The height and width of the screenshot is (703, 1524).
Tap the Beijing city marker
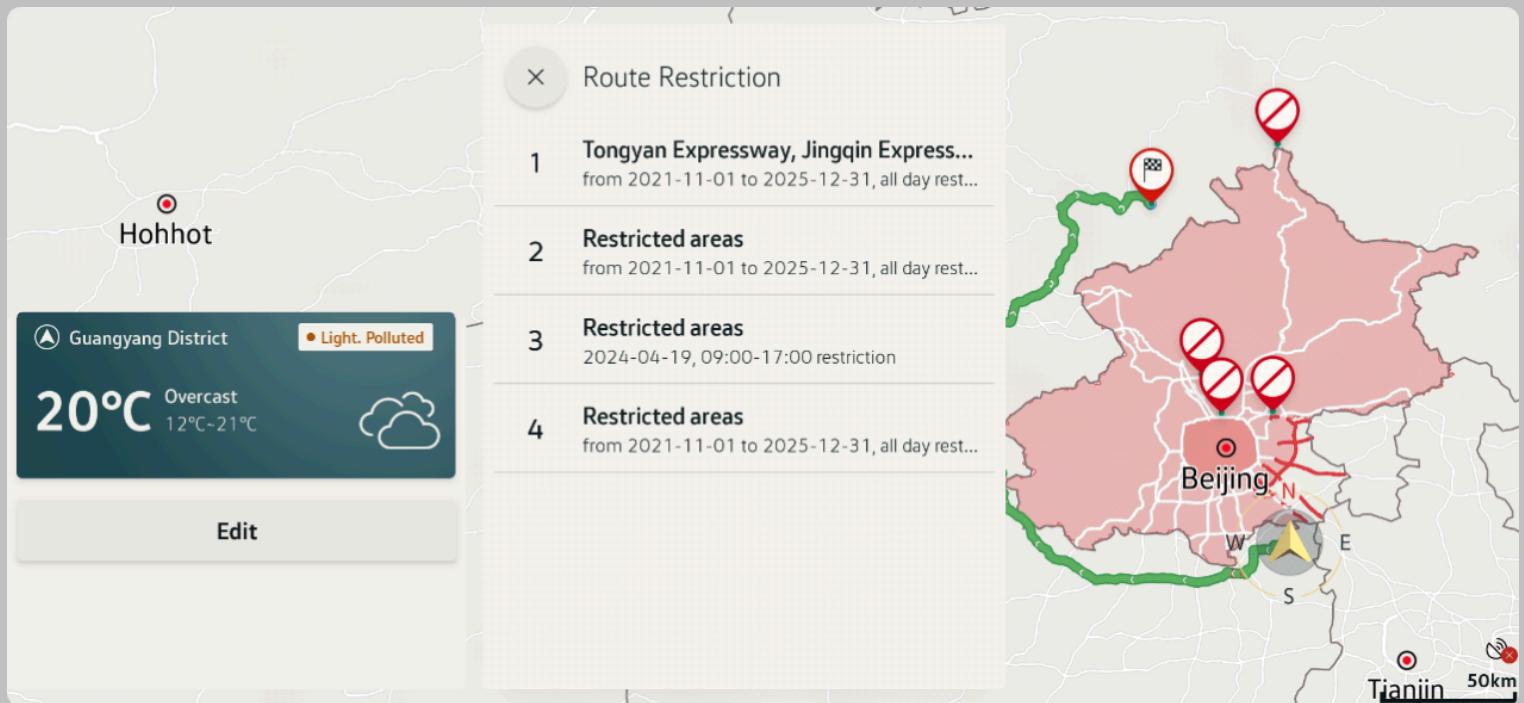click(1225, 448)
